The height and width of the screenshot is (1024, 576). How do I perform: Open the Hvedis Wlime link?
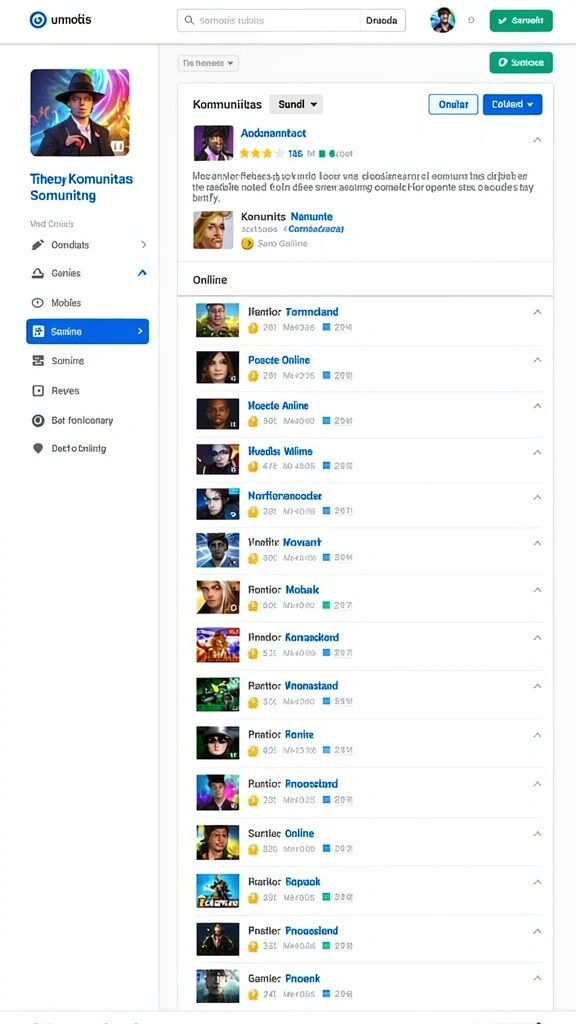coord(280,451)
